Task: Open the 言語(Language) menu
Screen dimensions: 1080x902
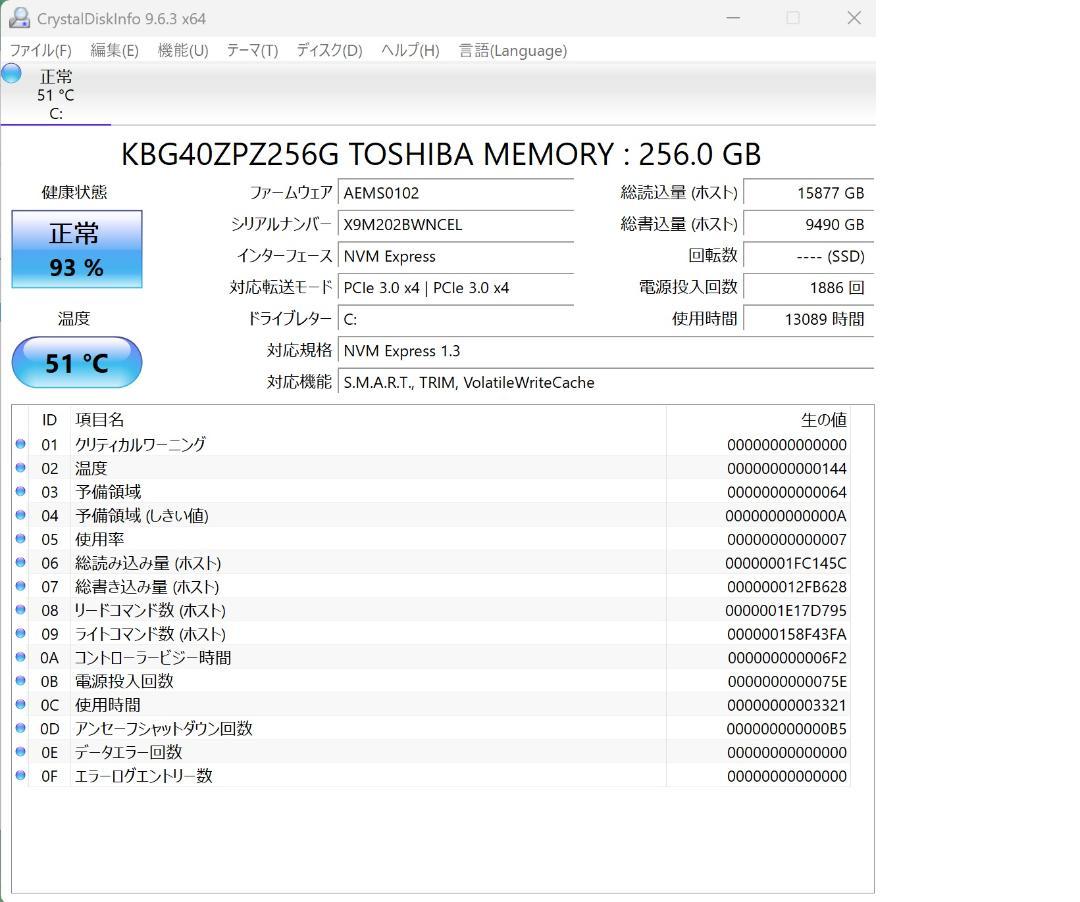Action: tap(513, 50)
